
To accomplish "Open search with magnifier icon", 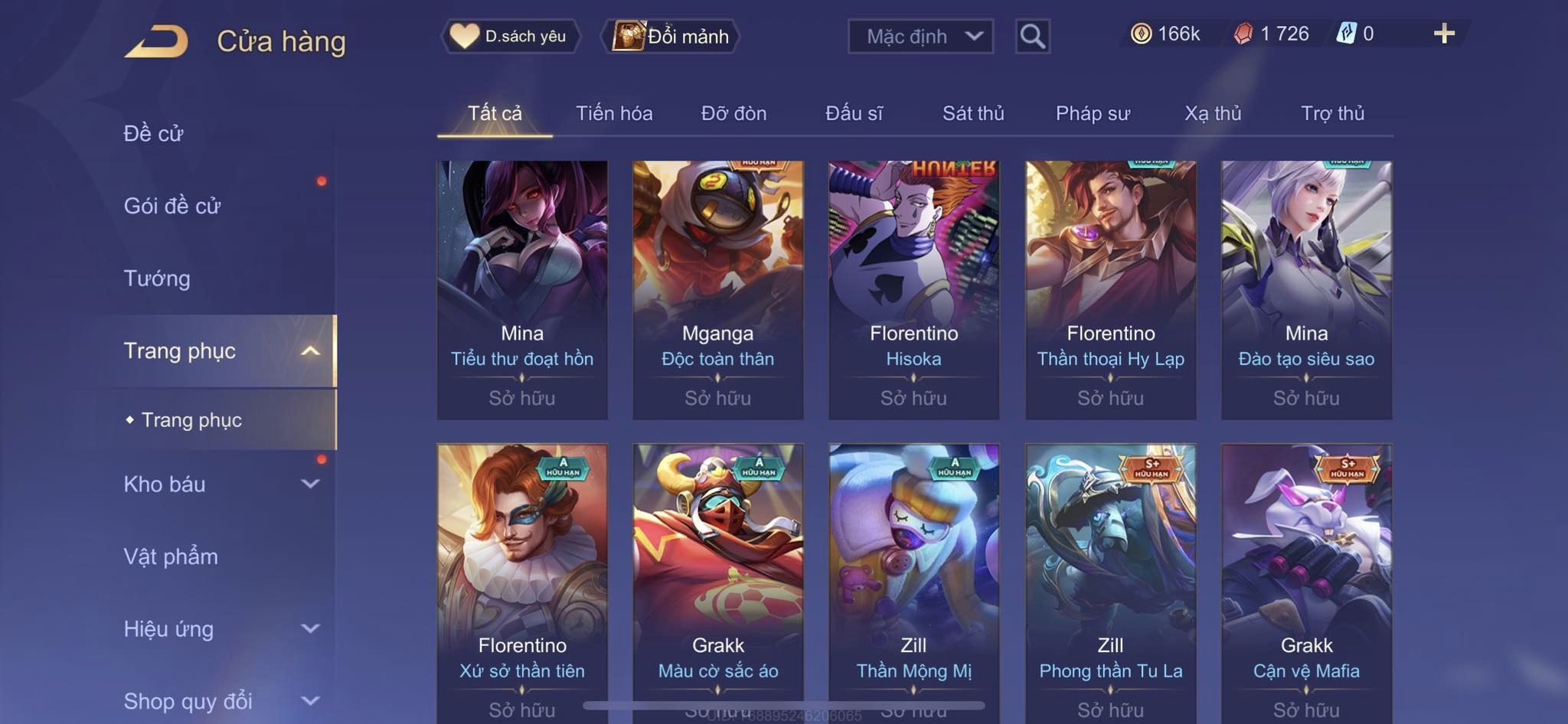I will pyautogui.click(x=1032, y=36).
